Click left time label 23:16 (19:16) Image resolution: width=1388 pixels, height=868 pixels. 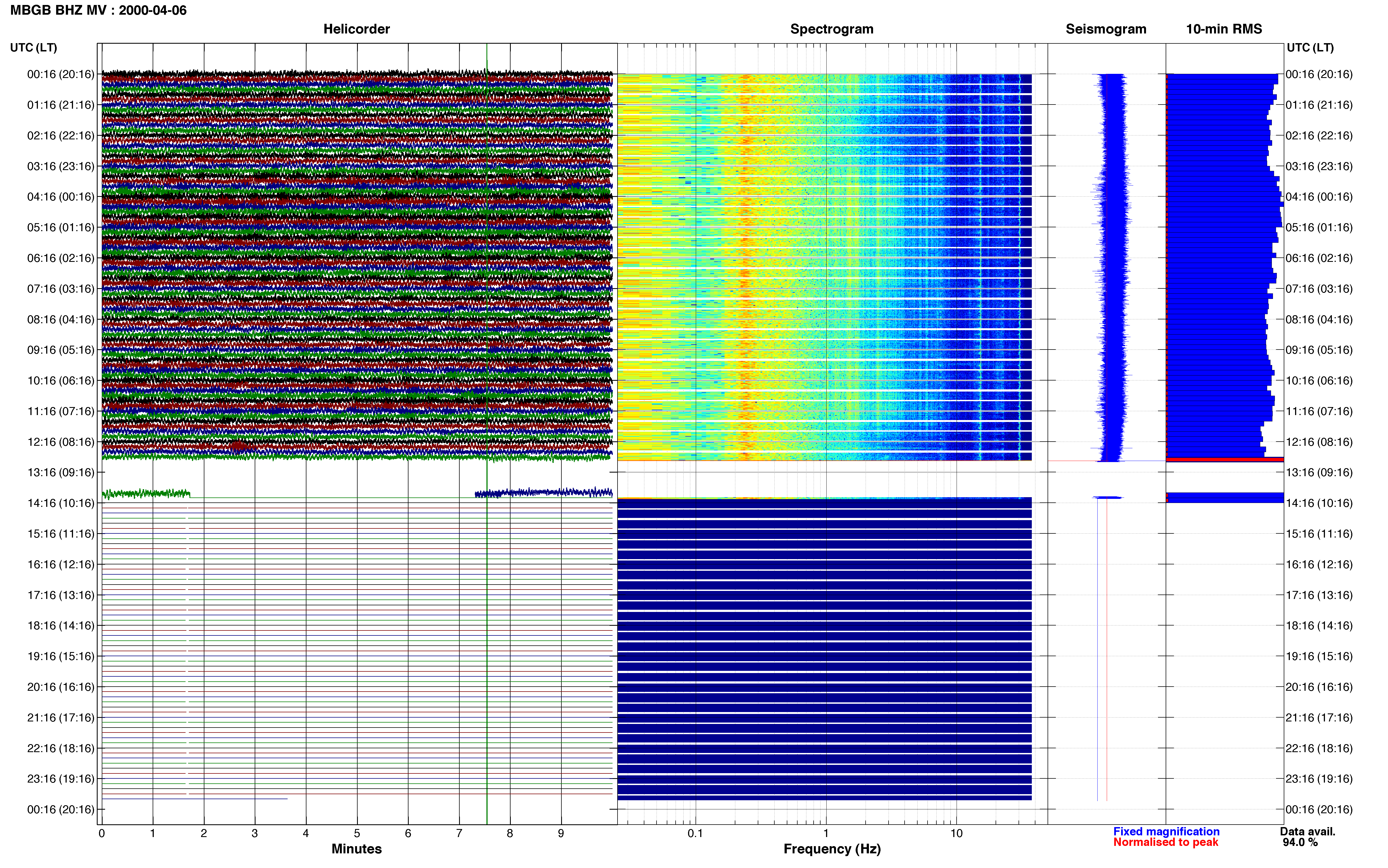pos(61,778)
